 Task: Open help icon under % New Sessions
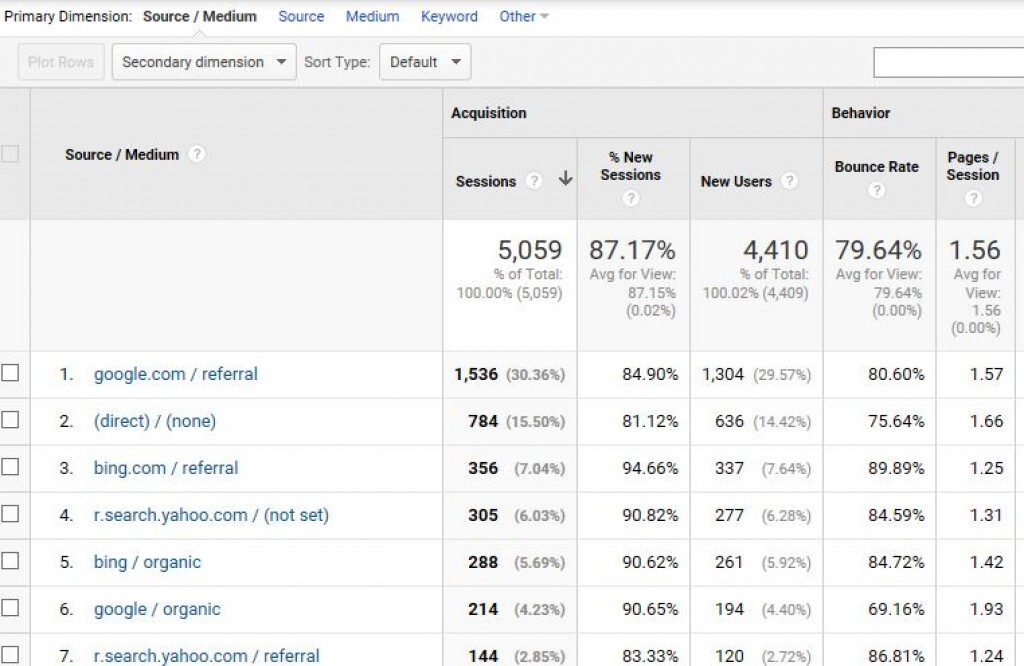(x=630, y=198)
